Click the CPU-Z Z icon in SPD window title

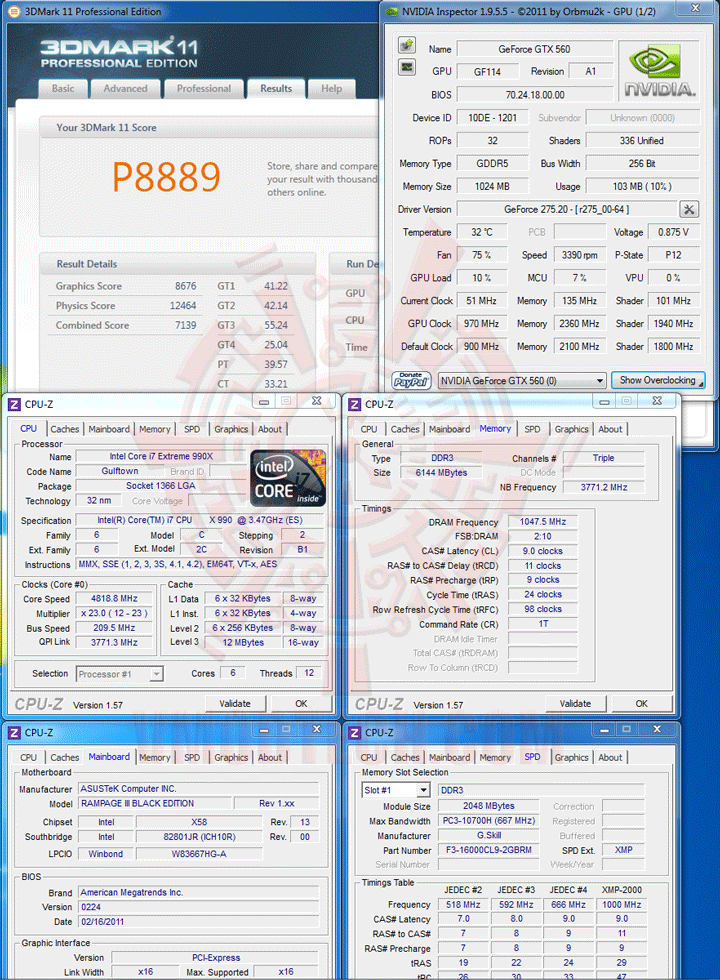click(354, 732)
